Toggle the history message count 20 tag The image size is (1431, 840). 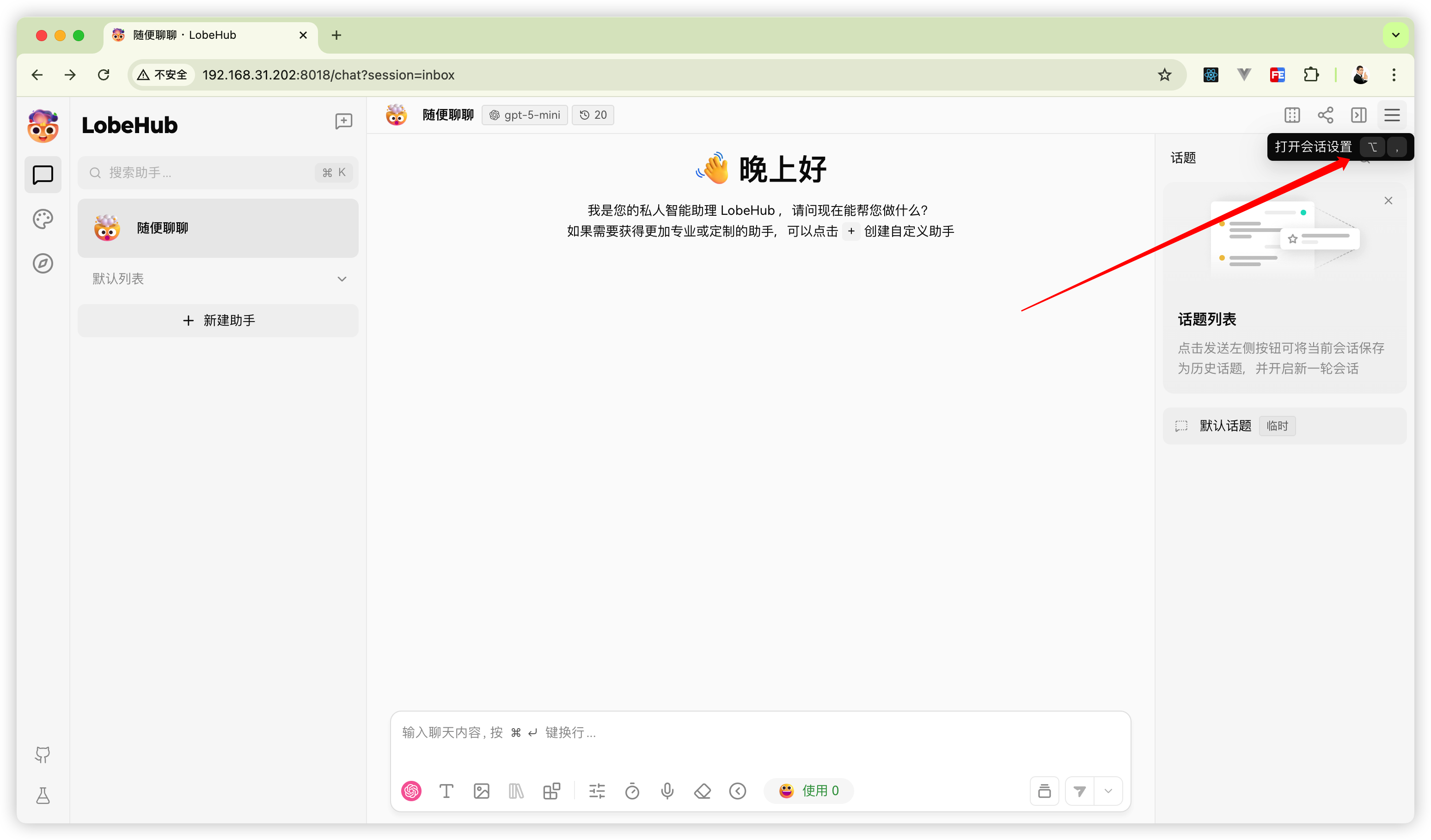(593, 115)
